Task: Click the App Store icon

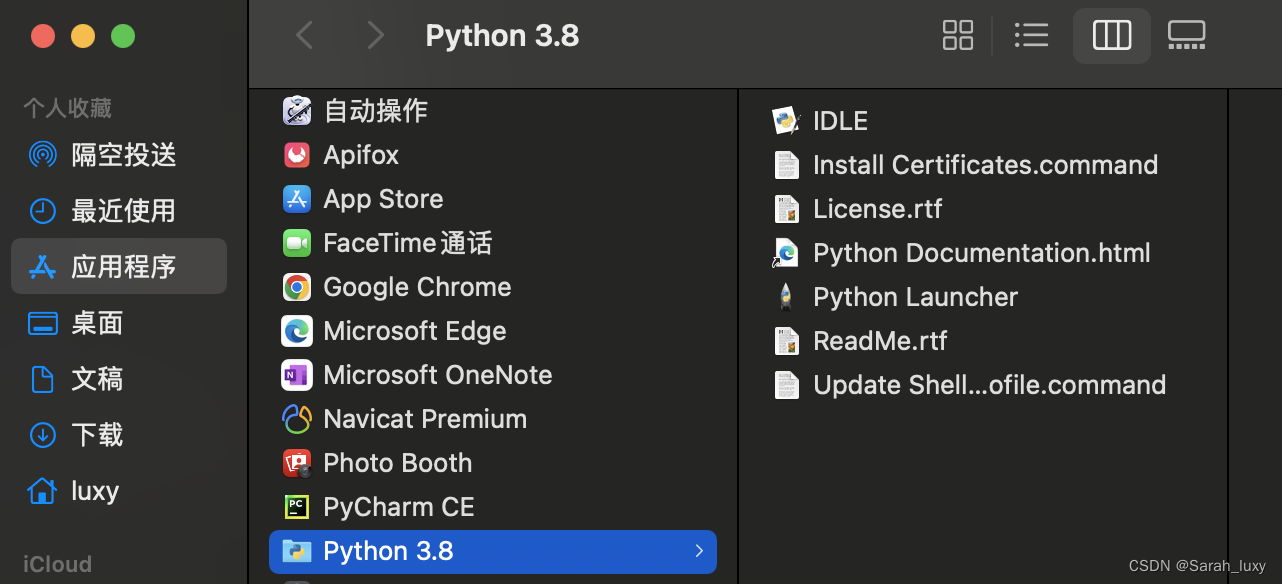Action: pyautogui.click(x=297, y=199)
